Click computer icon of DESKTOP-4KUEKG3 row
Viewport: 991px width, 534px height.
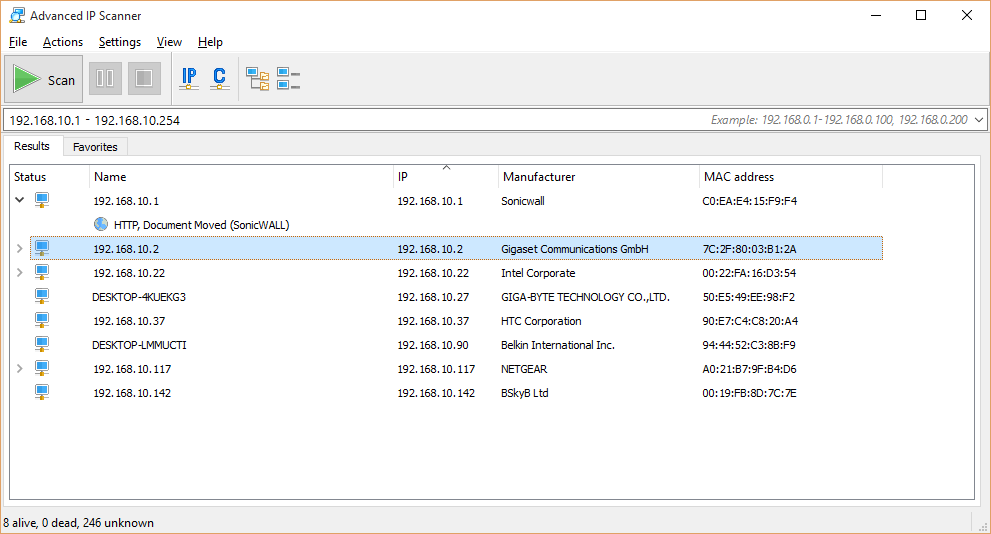(42, 296)
